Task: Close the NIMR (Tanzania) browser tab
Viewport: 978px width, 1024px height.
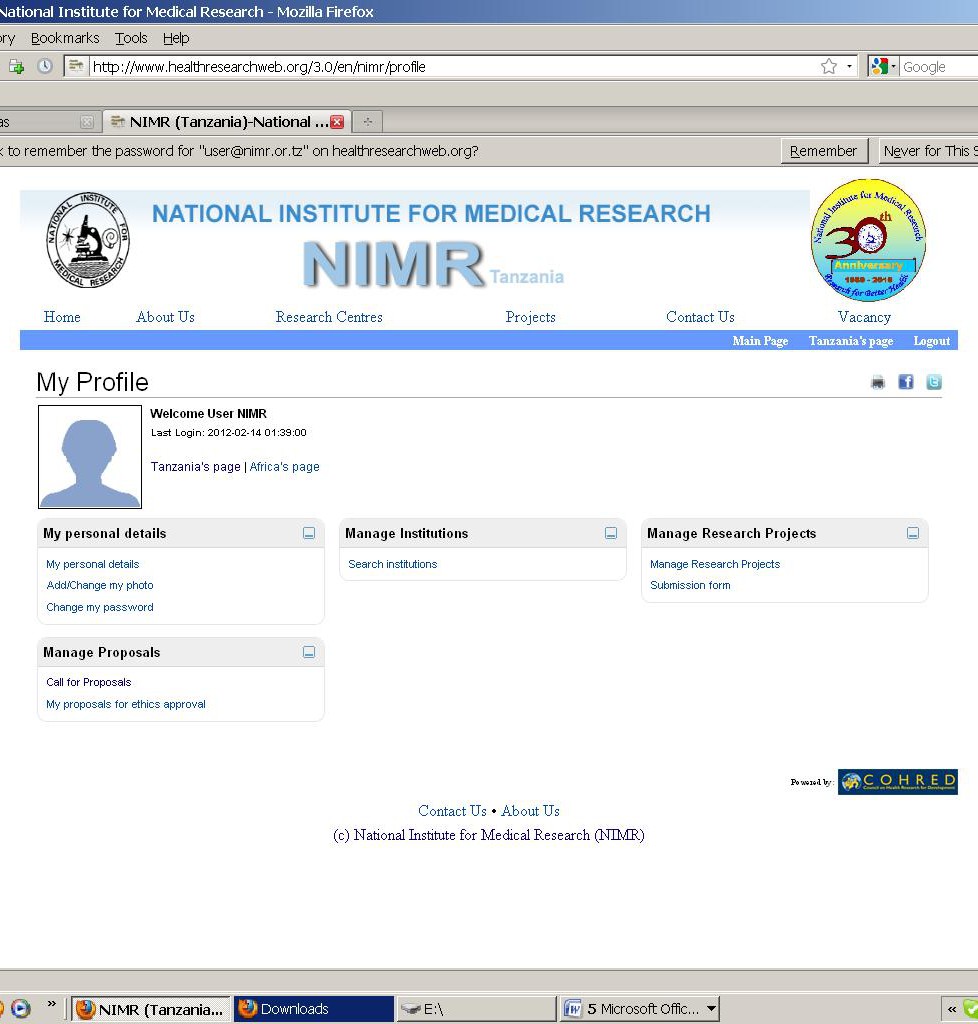Action: (x=337, y=122)
